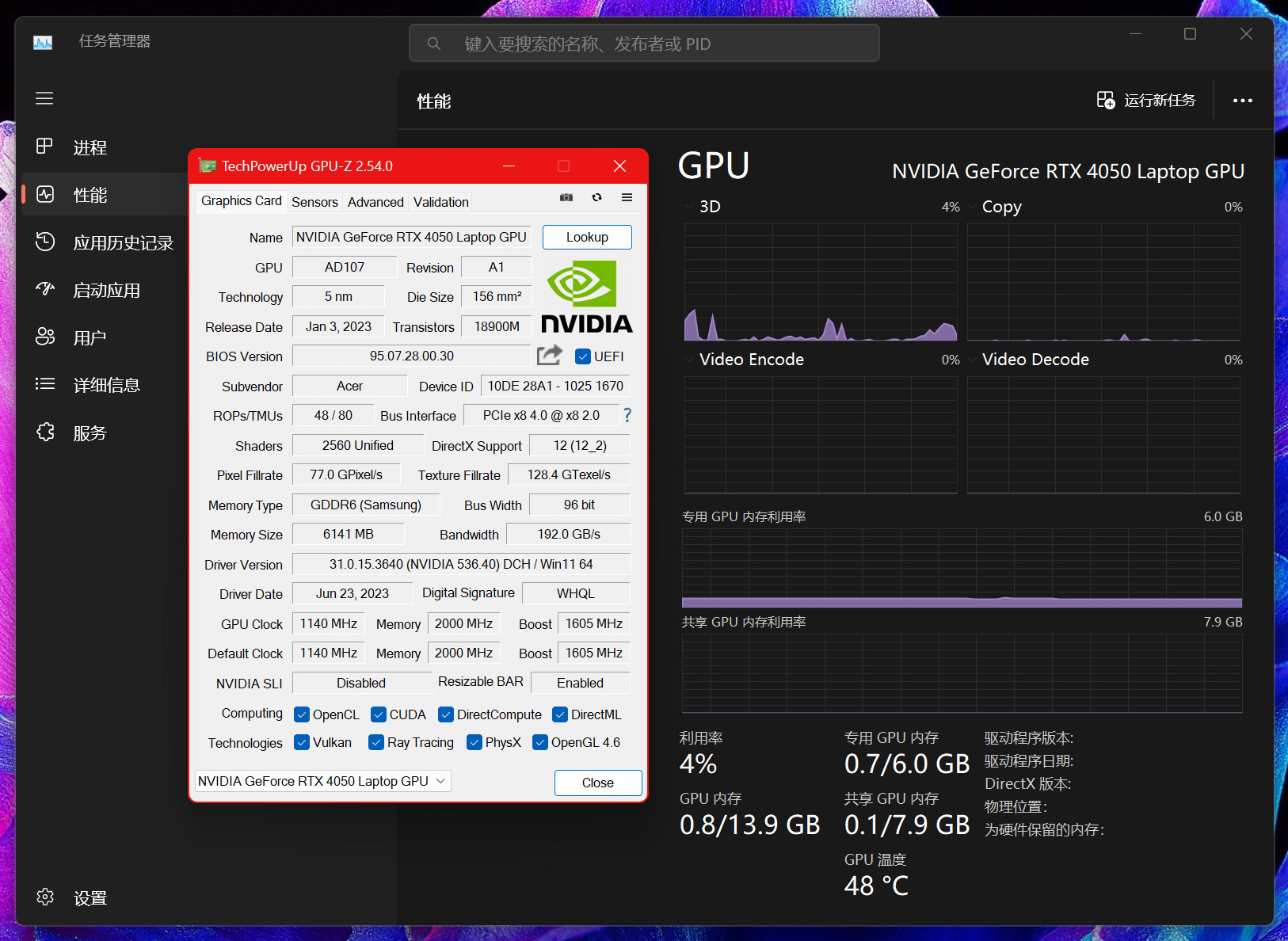Toggle the OpenGL 4.6 checkbox
The height and width of the screenshot is (941, 1288).
[540, 742]
